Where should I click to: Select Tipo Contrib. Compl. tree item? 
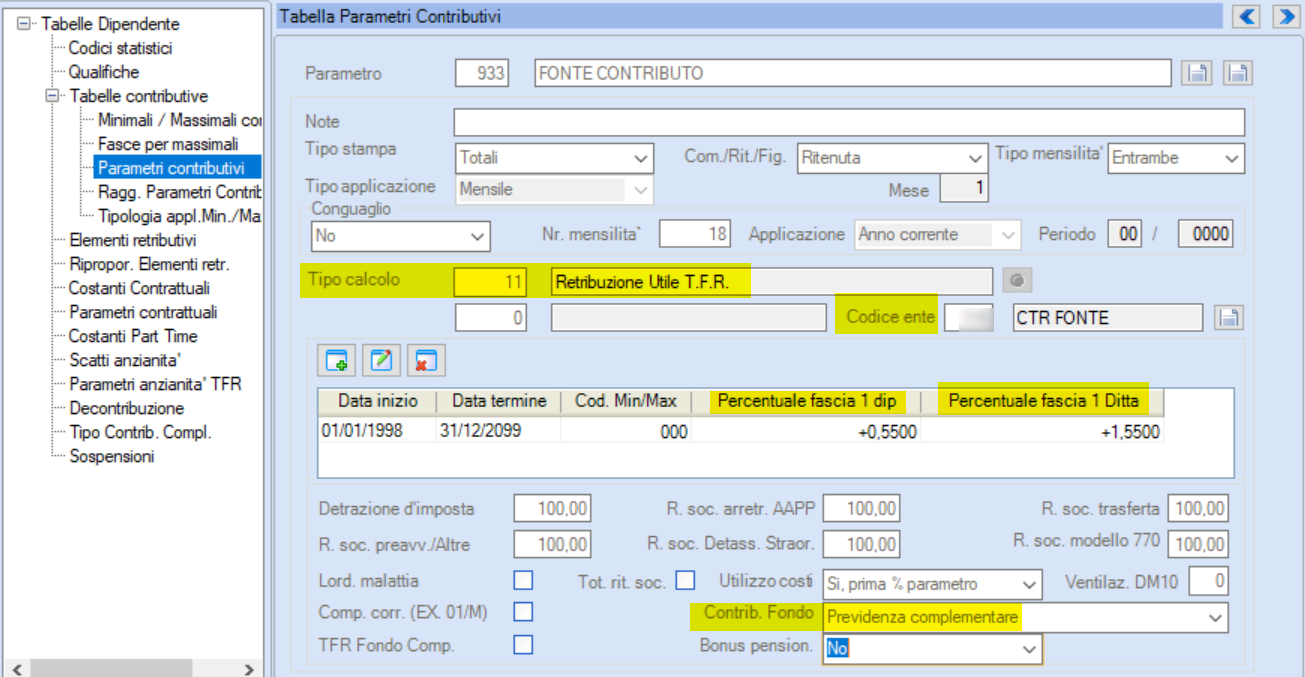(141, 432)
